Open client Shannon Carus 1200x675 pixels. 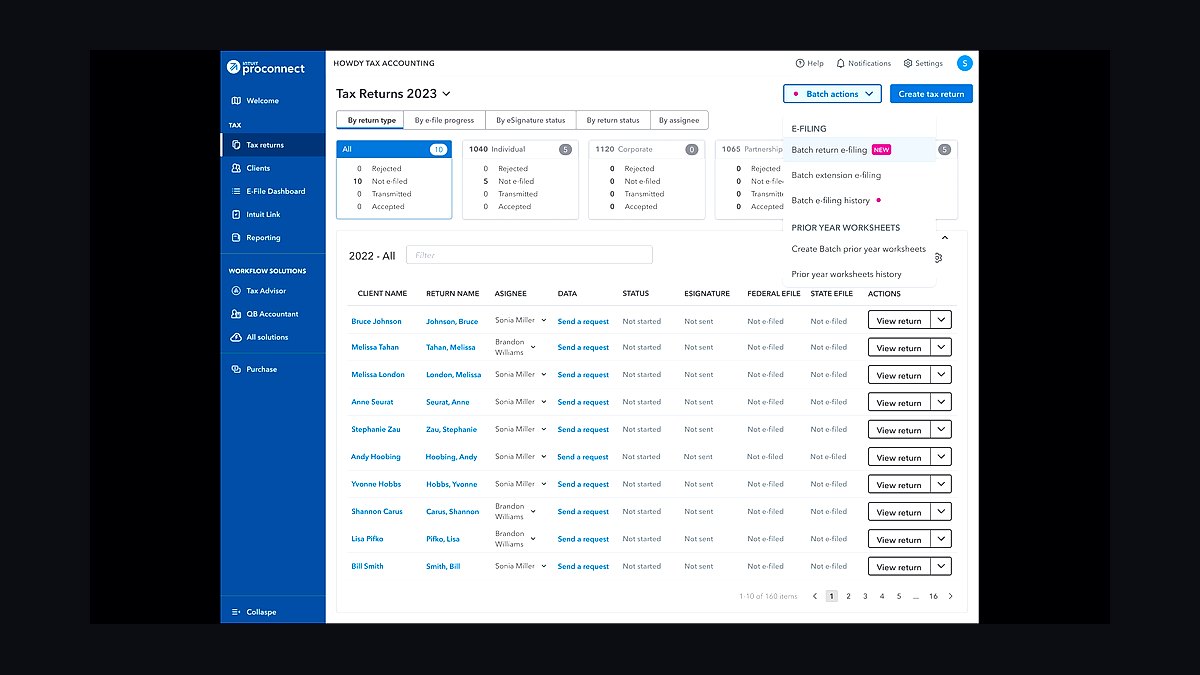[377, 511]
